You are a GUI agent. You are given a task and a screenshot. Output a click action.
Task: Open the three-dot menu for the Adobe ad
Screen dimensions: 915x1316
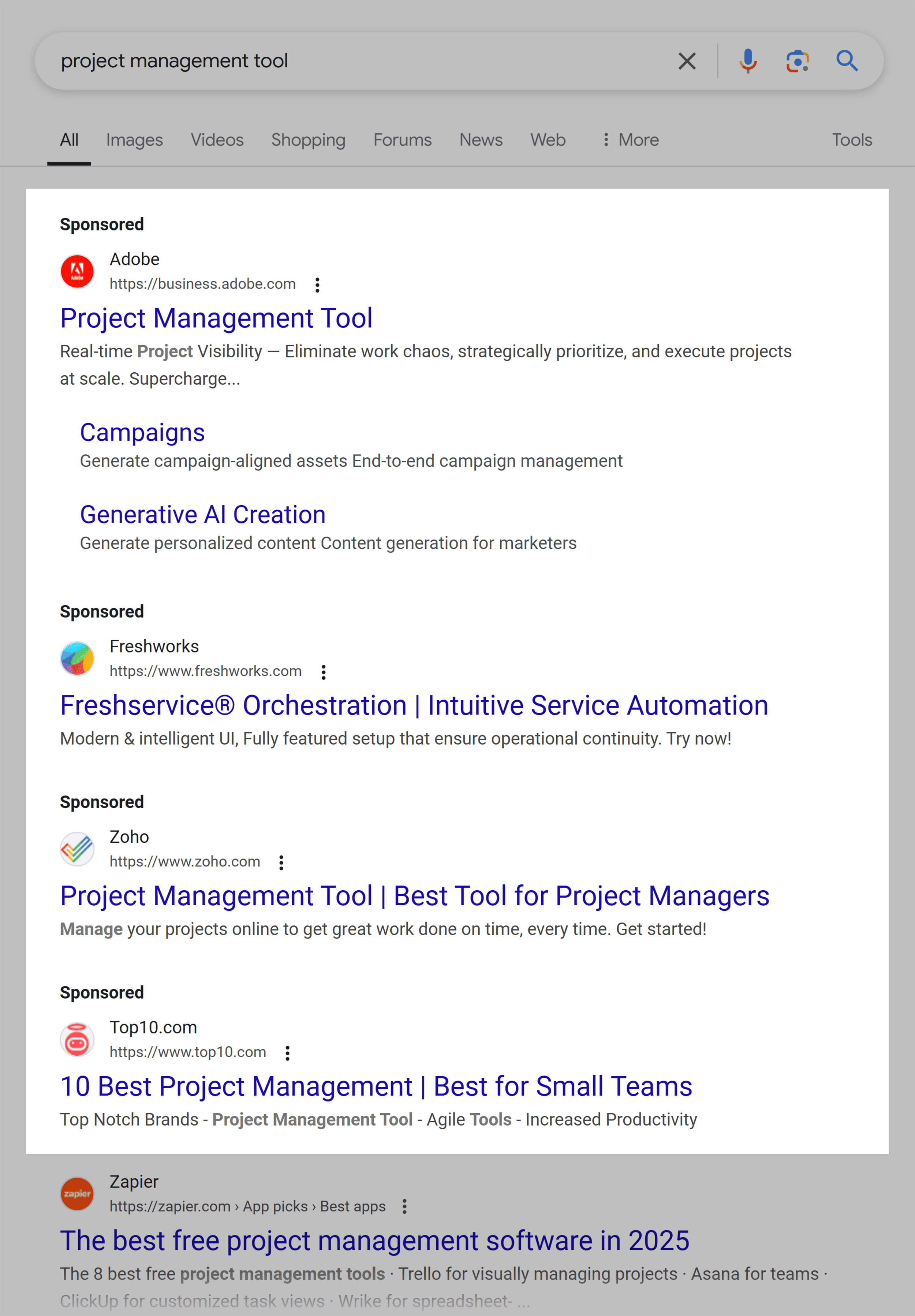pyautogui.click(x=317, y=284)
